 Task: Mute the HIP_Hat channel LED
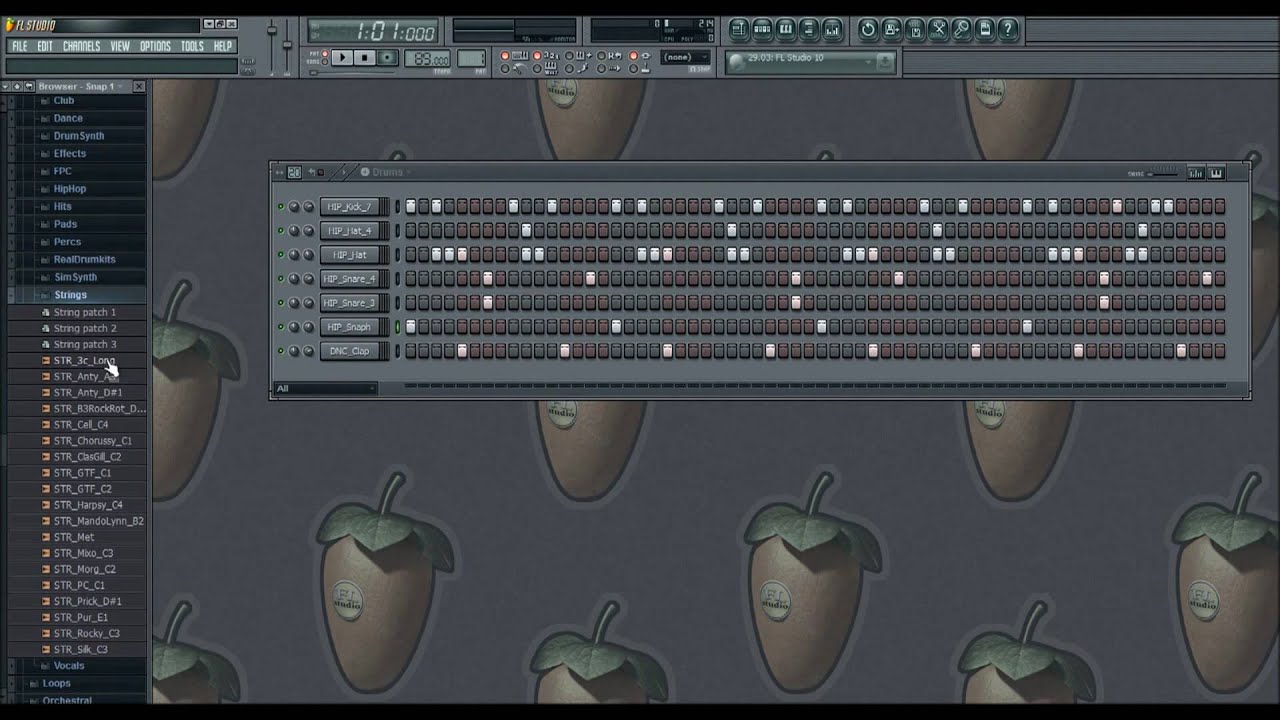[x=280, y=255]
